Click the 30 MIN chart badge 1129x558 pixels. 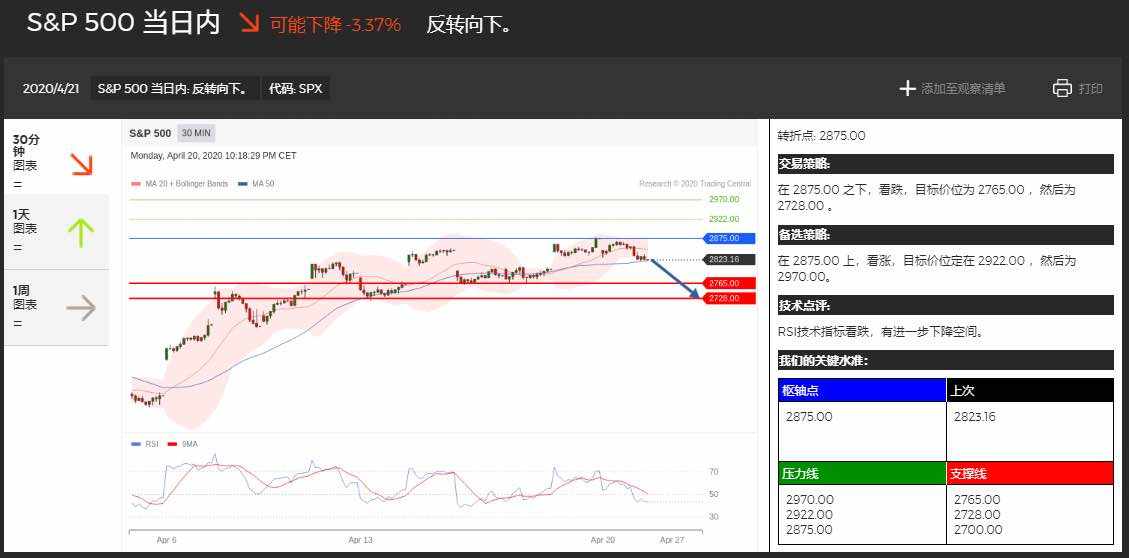pyautogui.click(x=197, y=133)
